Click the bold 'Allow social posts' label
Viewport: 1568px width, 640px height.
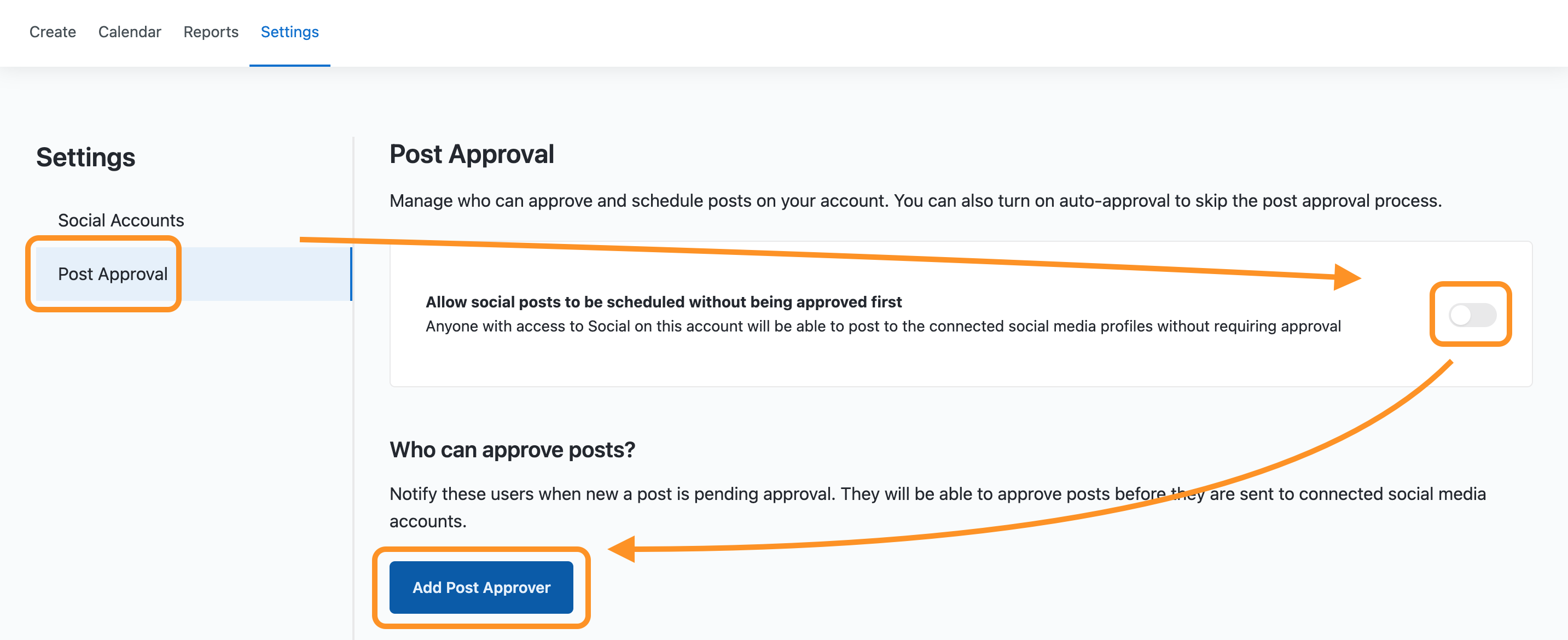click(x=664, y=302)
